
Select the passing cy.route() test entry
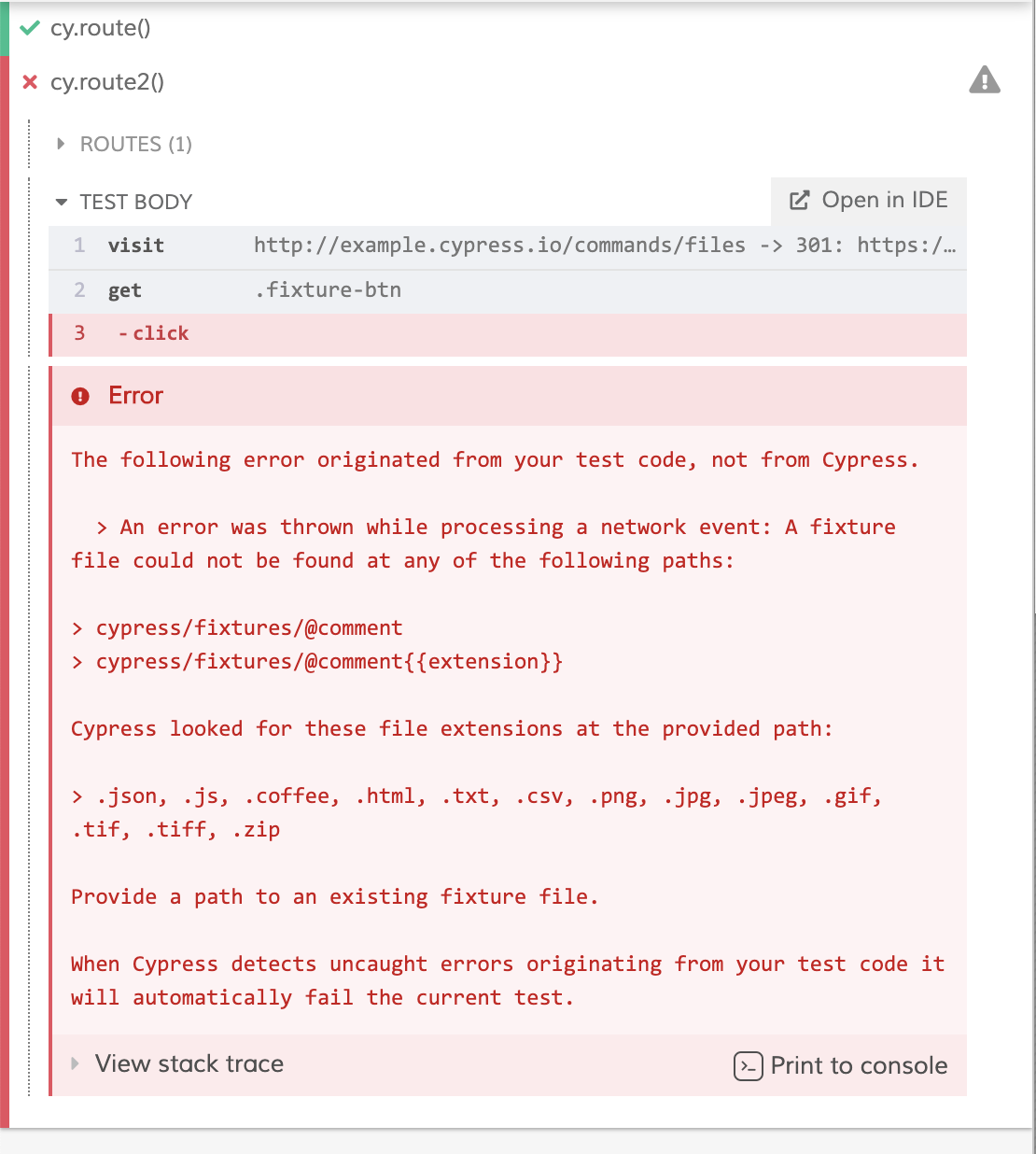coord(103,28)
